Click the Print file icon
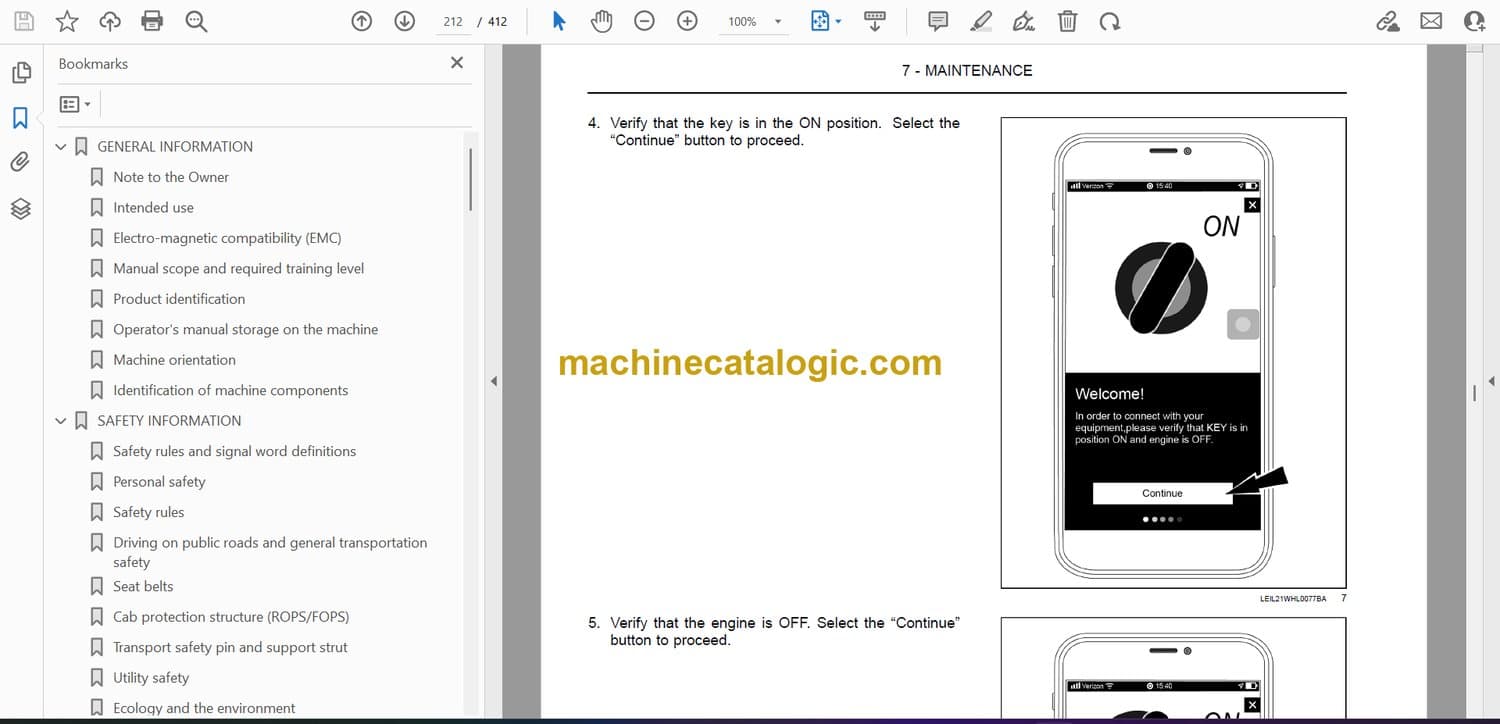The width and height of the screenshot is (1500, 724). click(x=152, y=21)
